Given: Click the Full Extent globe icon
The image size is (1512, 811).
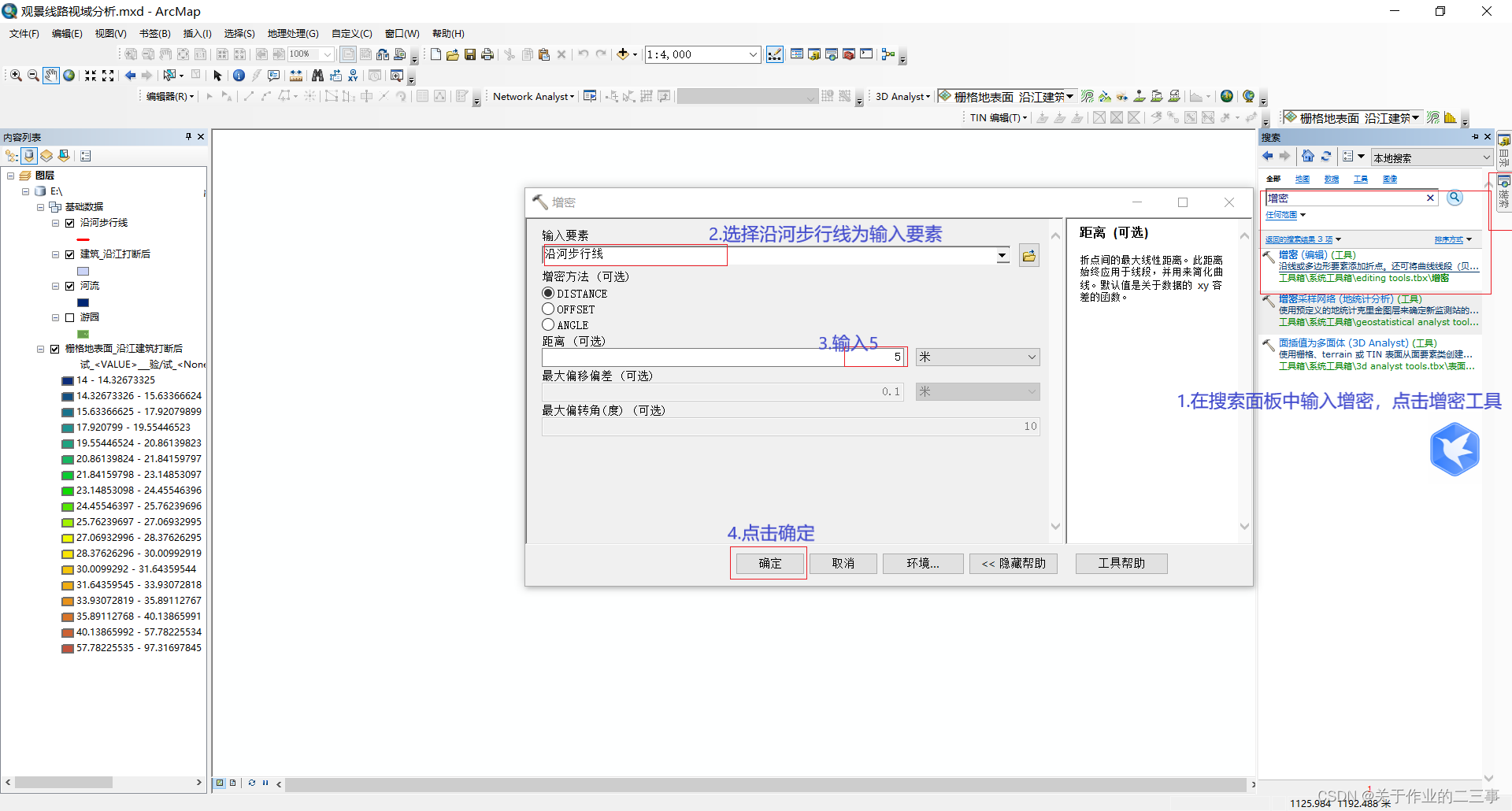Looking at the screenshot, I should [69, 76].
